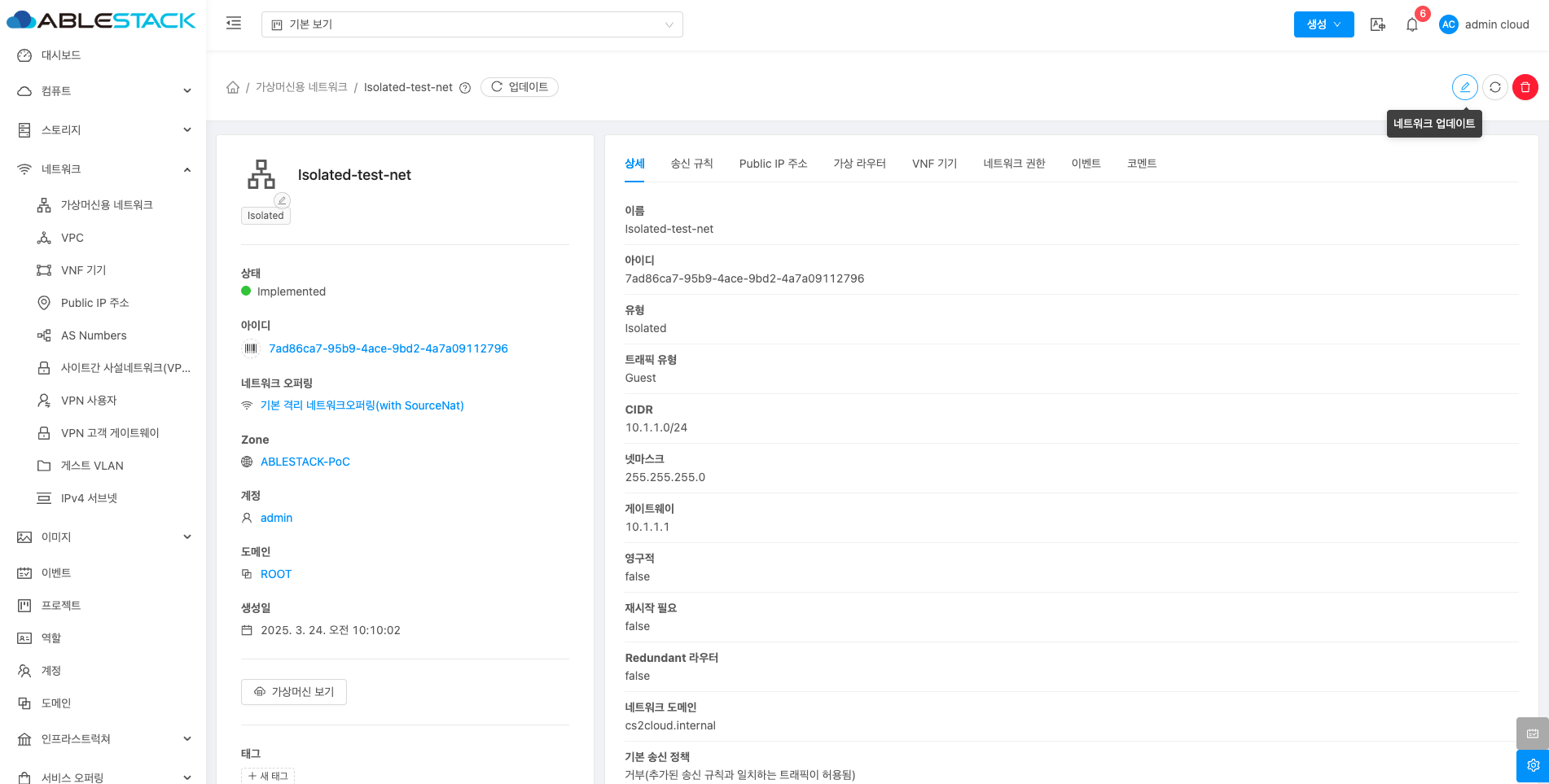Open the blue settings gear icon
1549x784 pixels.
pyautogui.click(x=1532, y=765)
